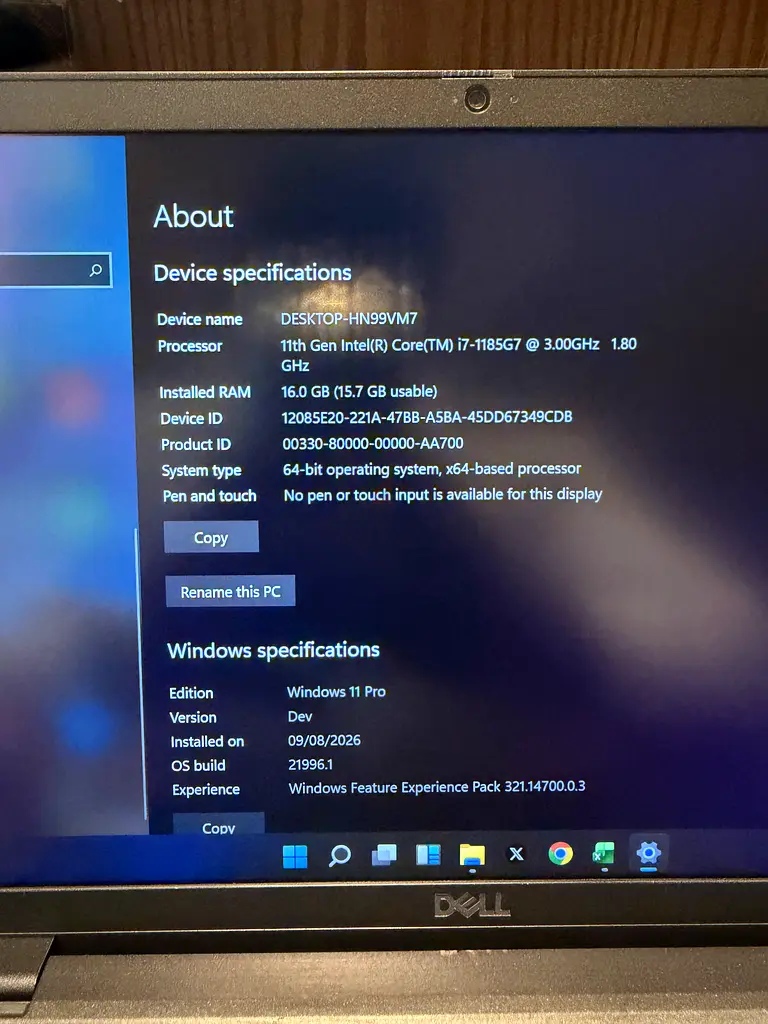Select Version value Dev

300,716
